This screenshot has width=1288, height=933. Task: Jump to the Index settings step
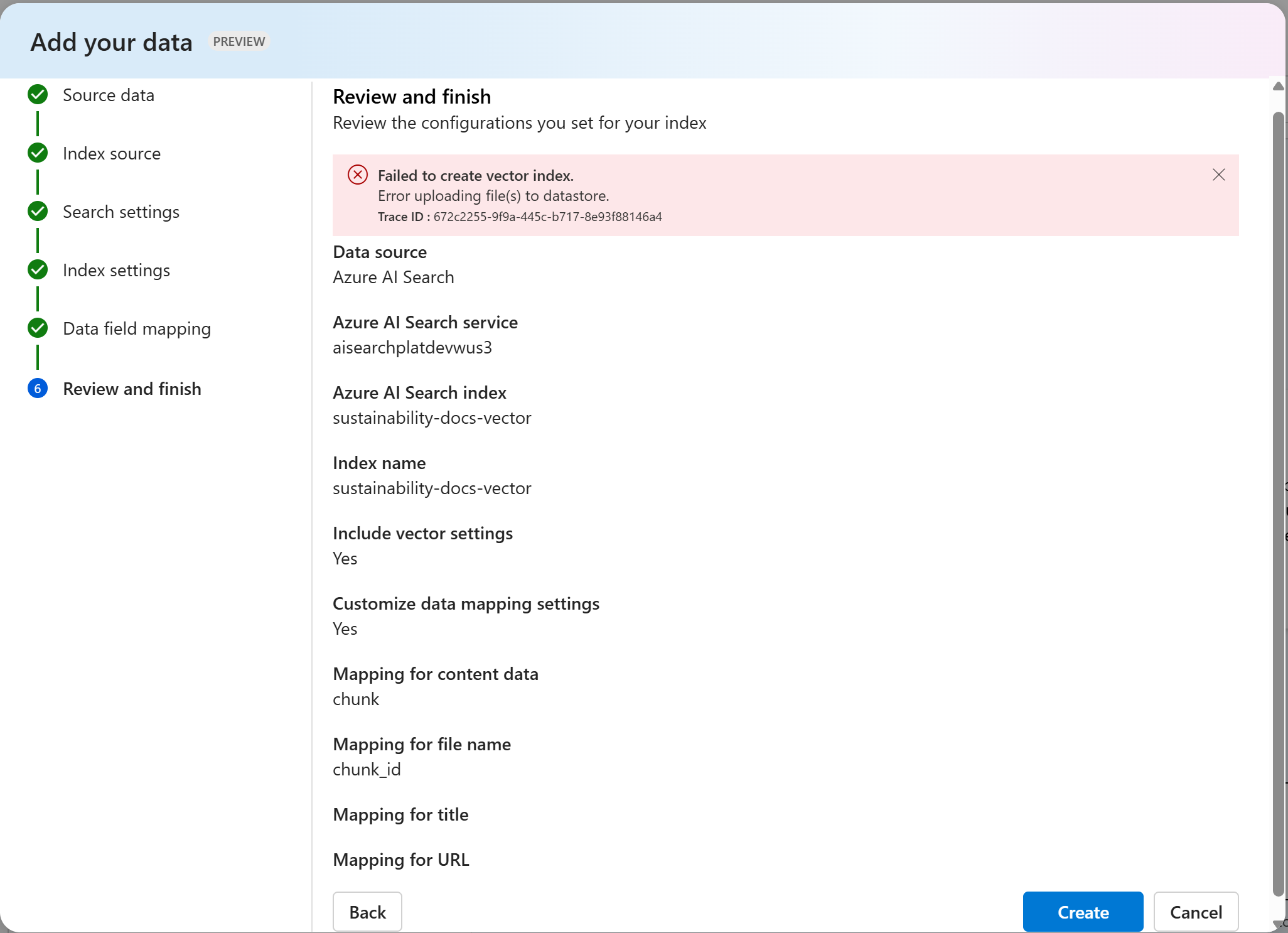coord(116,271)
